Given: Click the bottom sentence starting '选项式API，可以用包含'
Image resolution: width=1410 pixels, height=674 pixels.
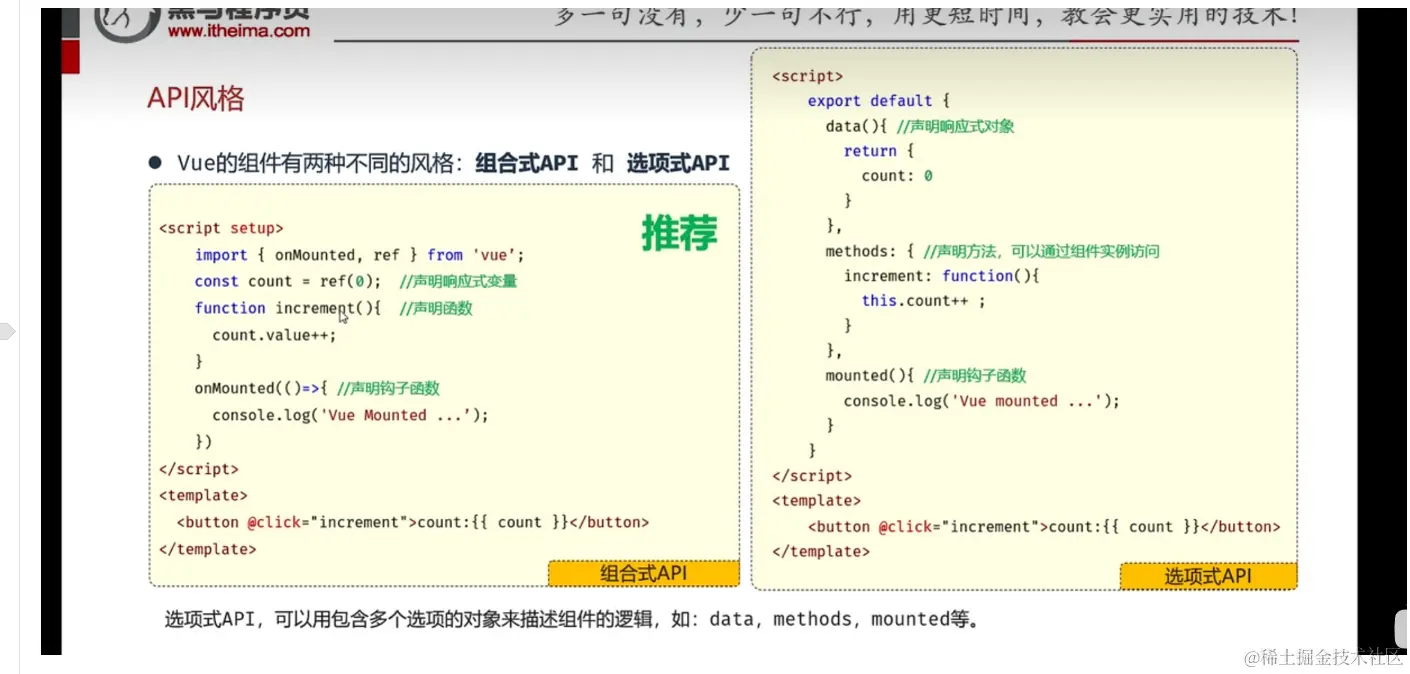Looking at the screenshot, I should pyautogui.click(x=571, y=619).
